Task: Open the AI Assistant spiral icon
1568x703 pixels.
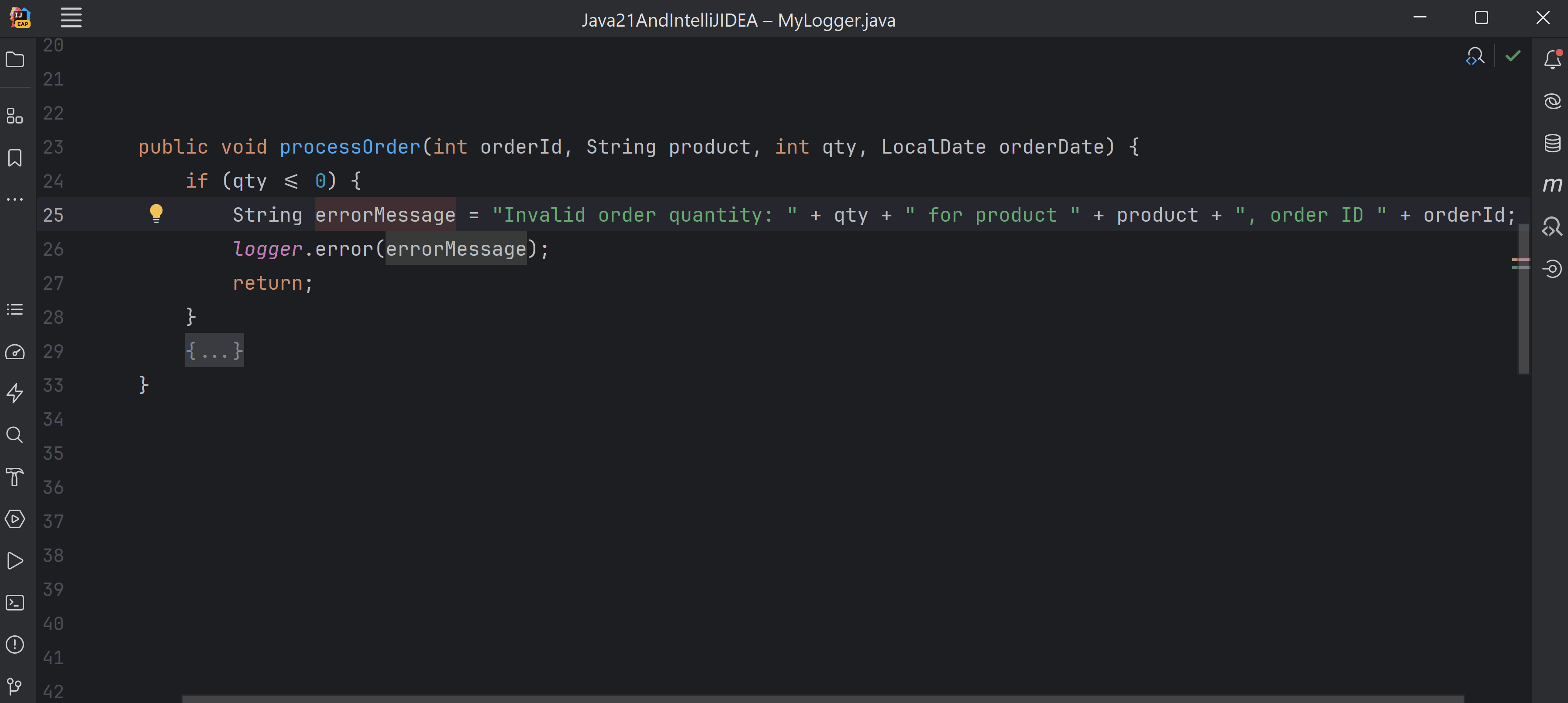Action: point(1552,101)
